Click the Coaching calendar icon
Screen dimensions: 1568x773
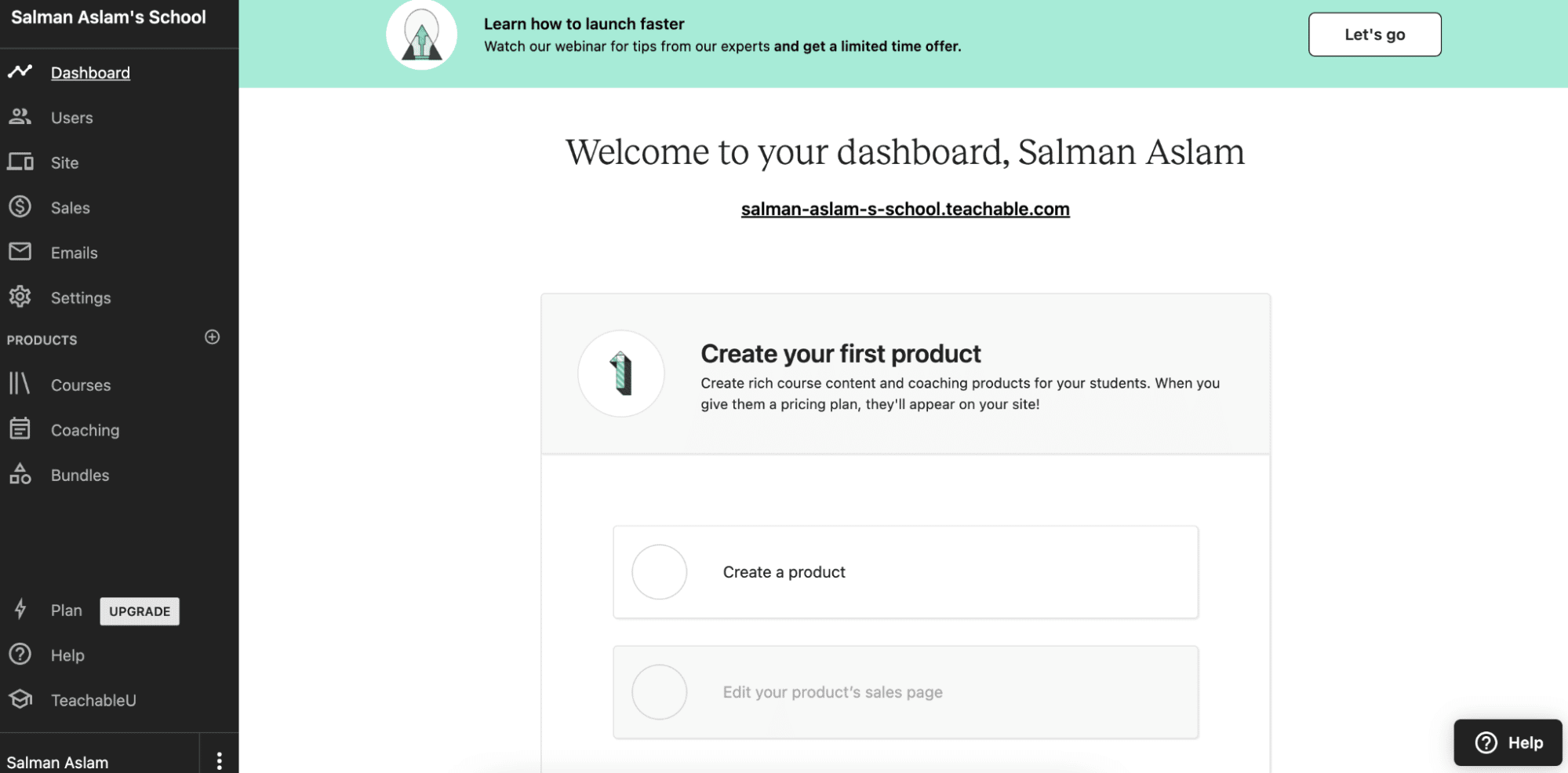20,428
